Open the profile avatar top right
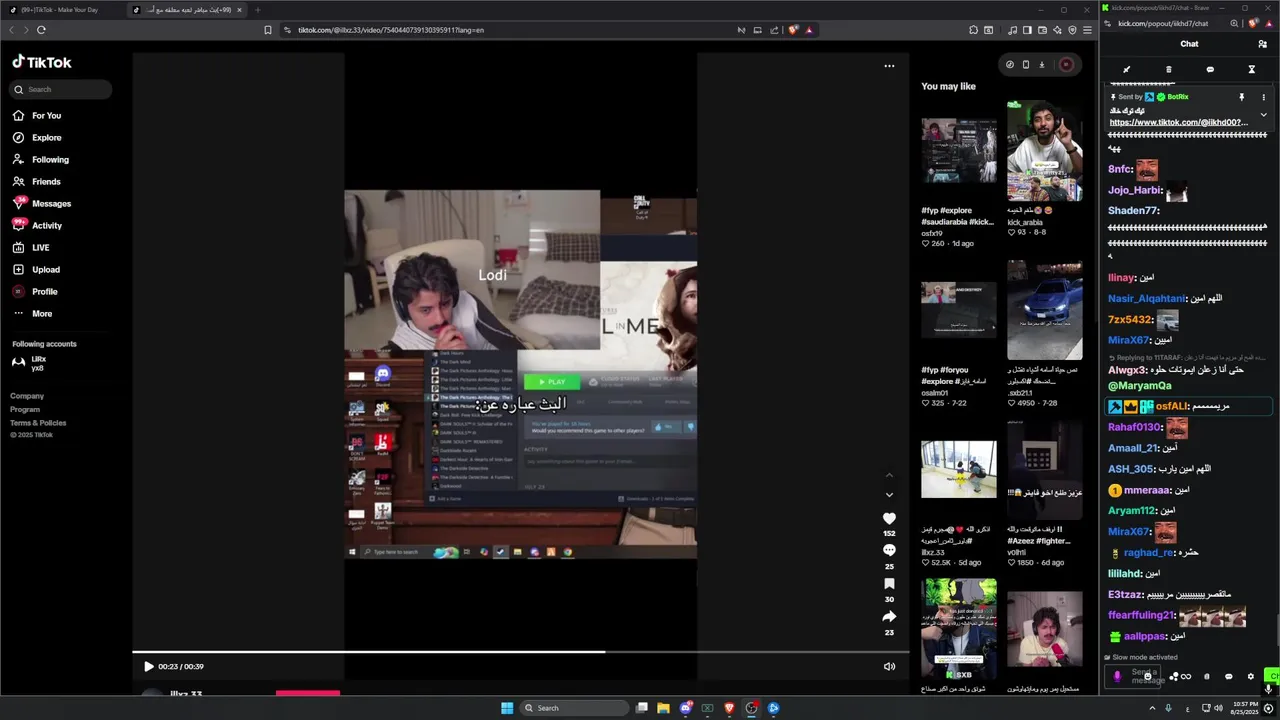This screenshot has width=1280, height=720. pyautogui.click(x=1066, y=65)
